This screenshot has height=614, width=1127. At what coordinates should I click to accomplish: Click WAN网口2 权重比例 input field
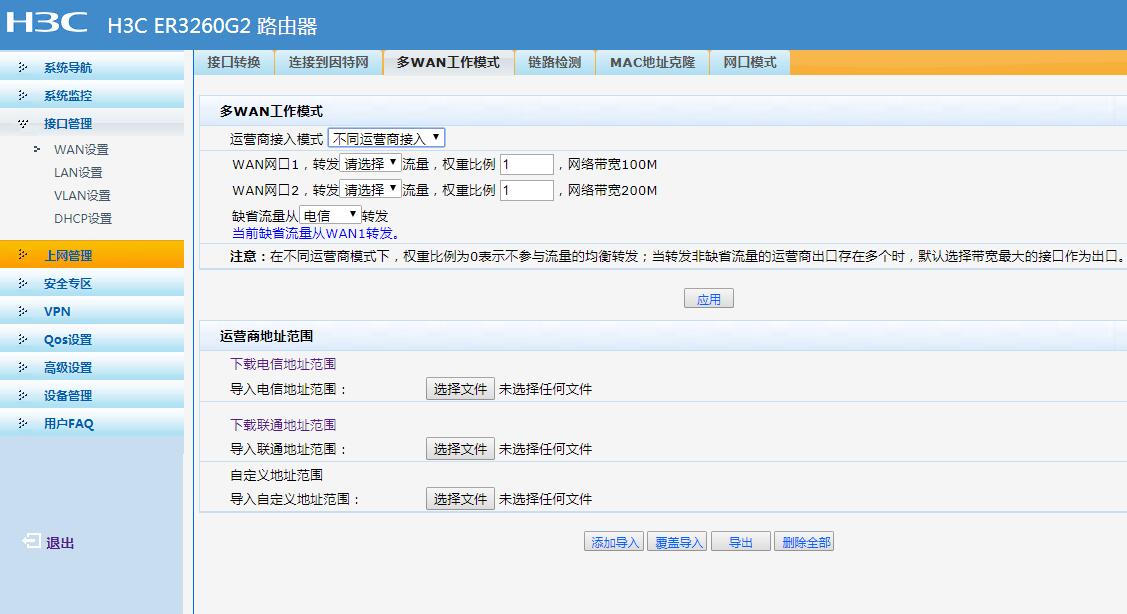pos(527,190)
